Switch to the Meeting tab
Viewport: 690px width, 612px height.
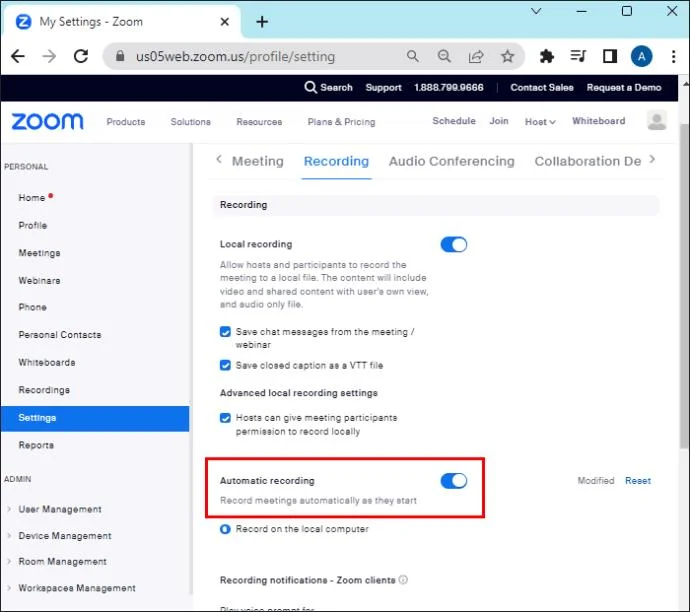[258, 161]
